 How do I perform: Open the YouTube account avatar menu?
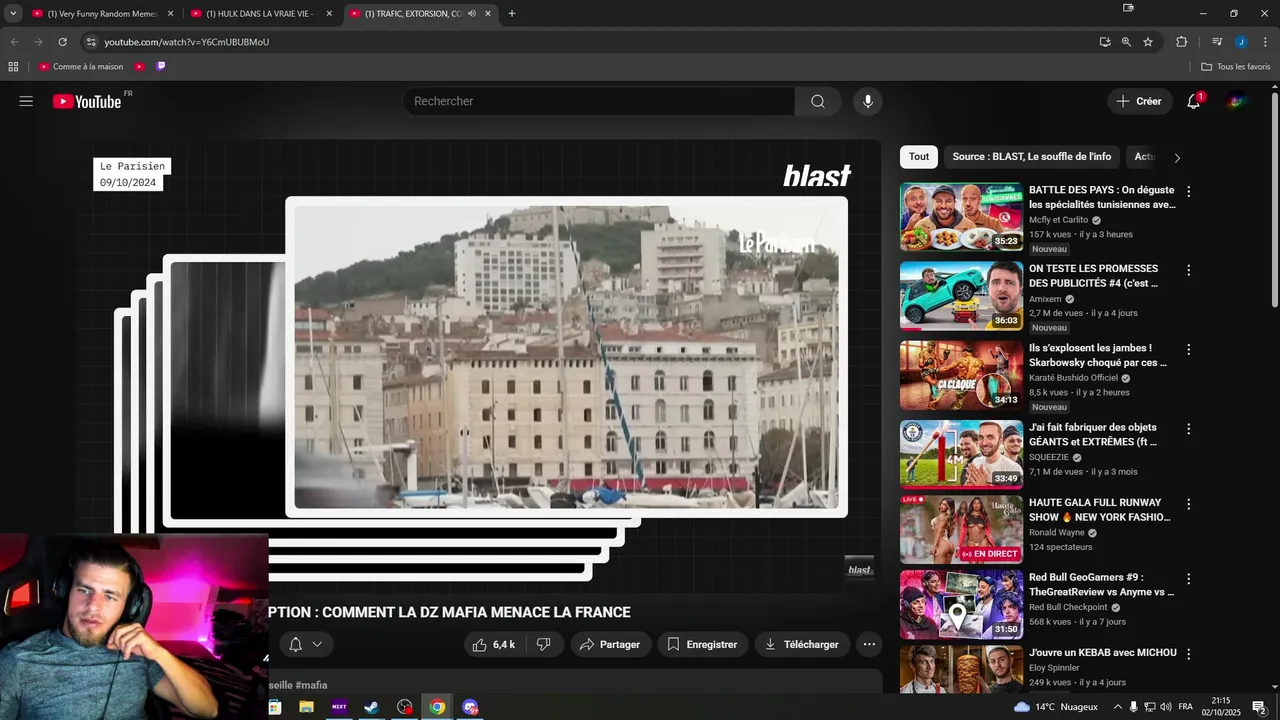[x=1237, y=101]
